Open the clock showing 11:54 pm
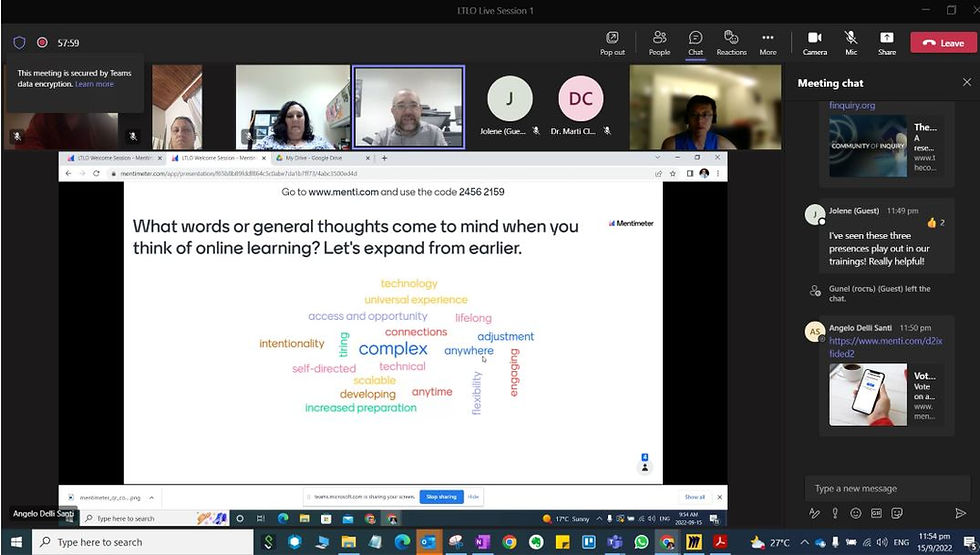Viewport: 980px width, 555px height. (934, 542)
